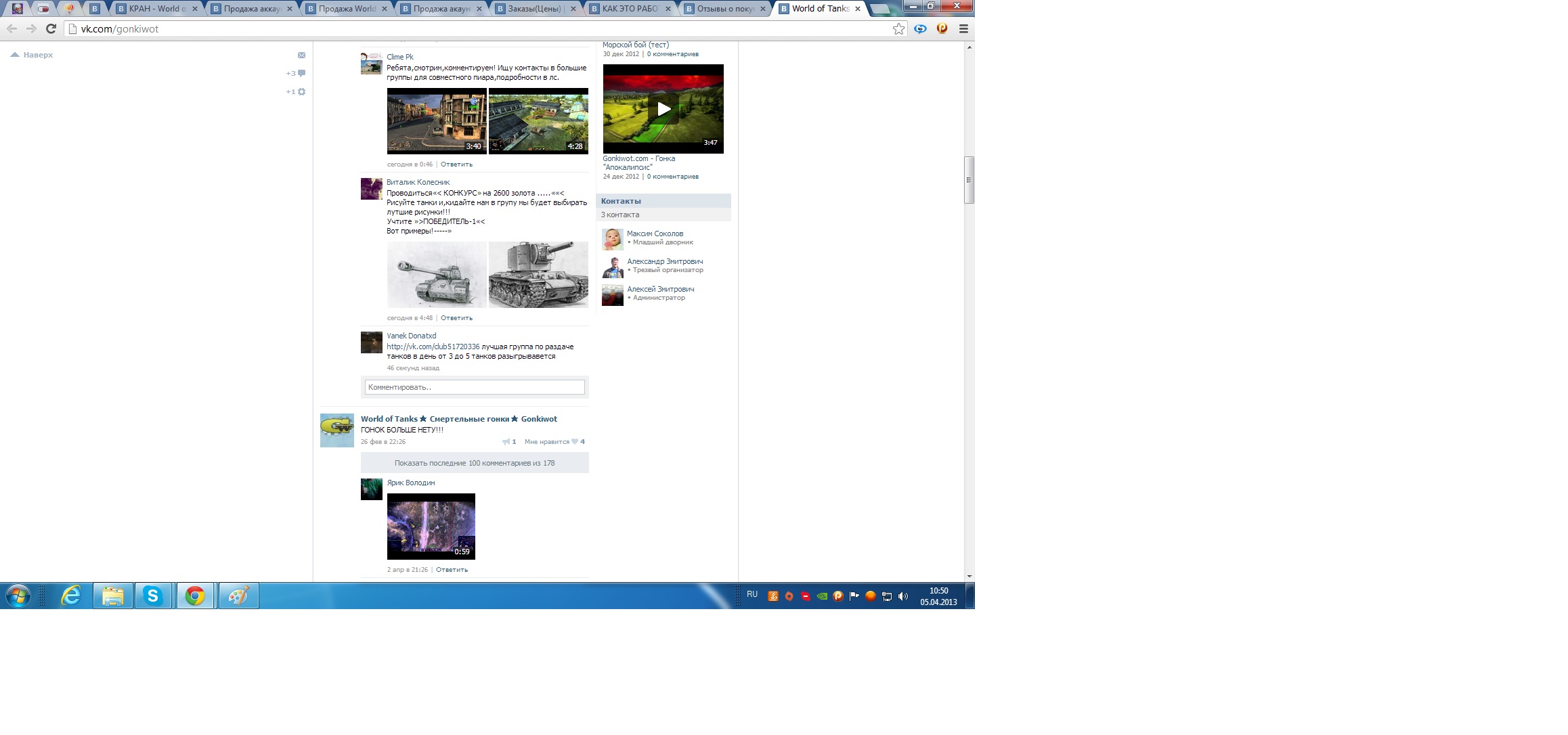Like the post via Мне нравится heart

[575, 441]
